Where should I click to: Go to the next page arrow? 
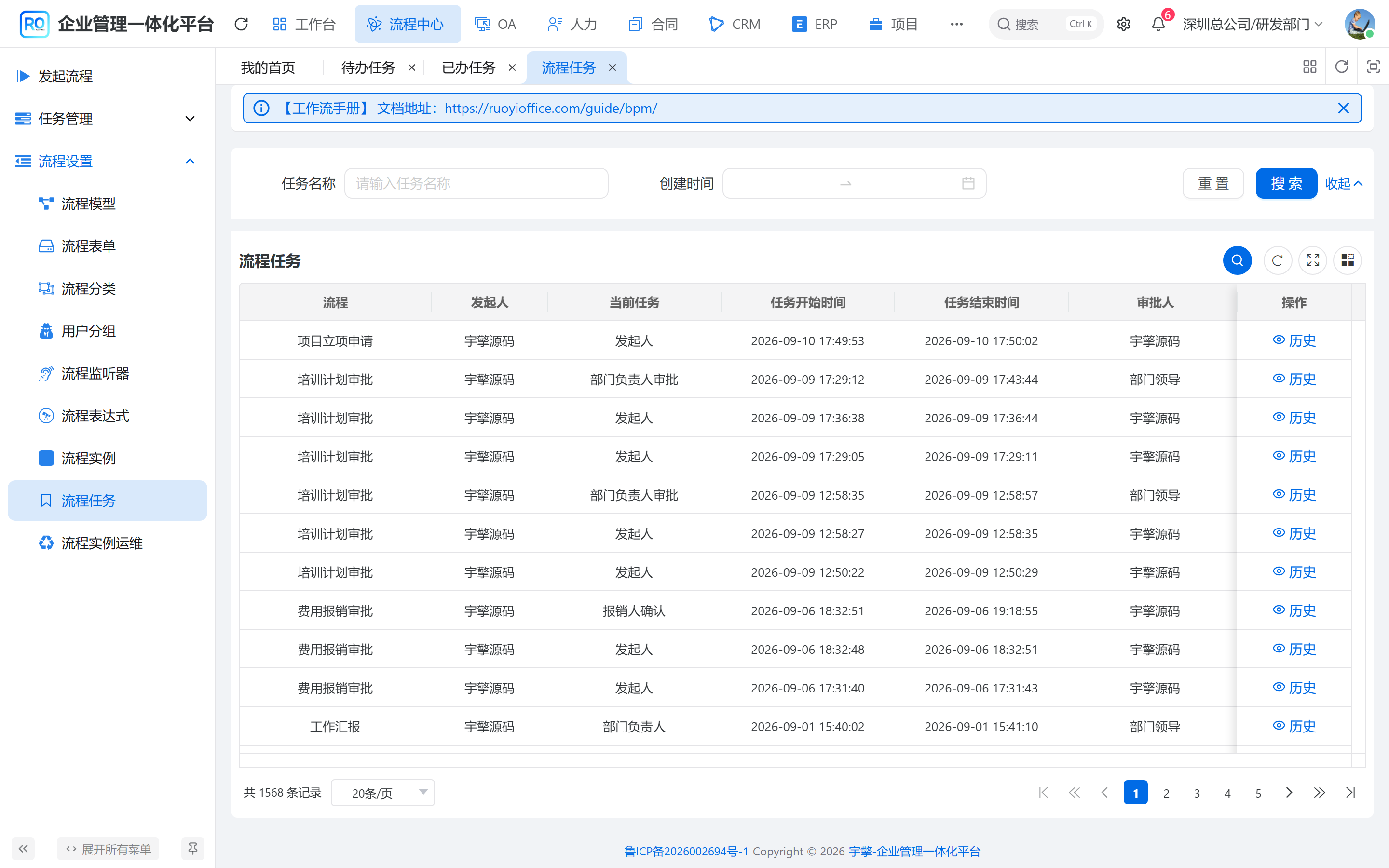coord(1289,793)
